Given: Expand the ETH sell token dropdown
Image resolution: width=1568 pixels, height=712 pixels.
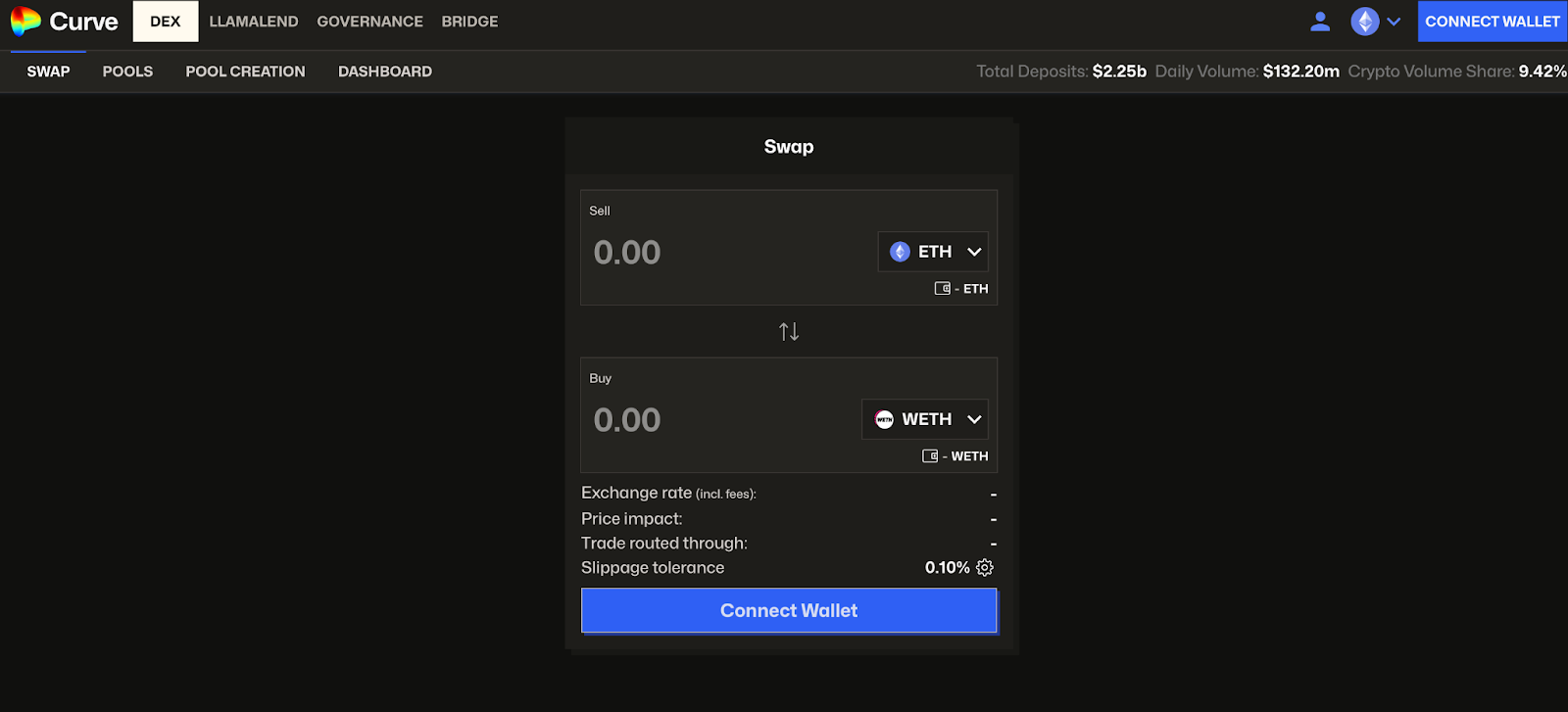Looking at the screenshot, I should tap(973, 252).
